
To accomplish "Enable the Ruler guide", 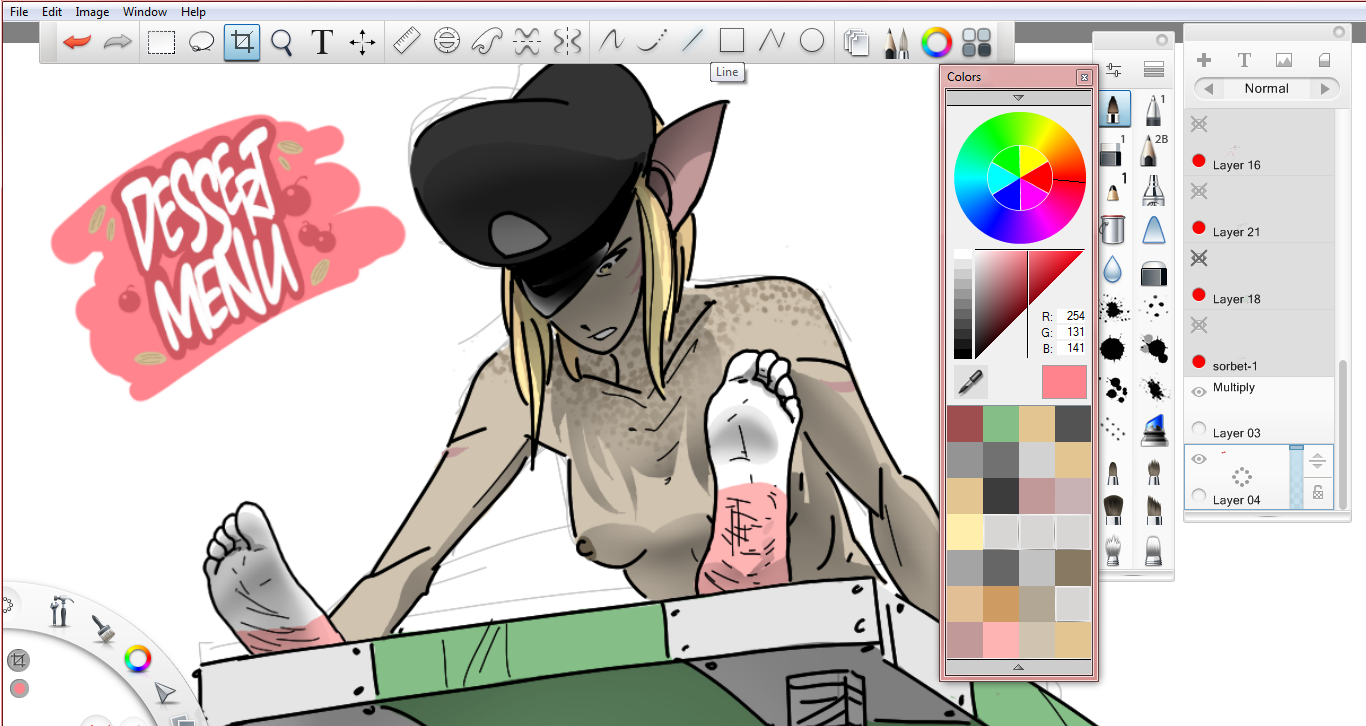I will click(x=407, y=41).
